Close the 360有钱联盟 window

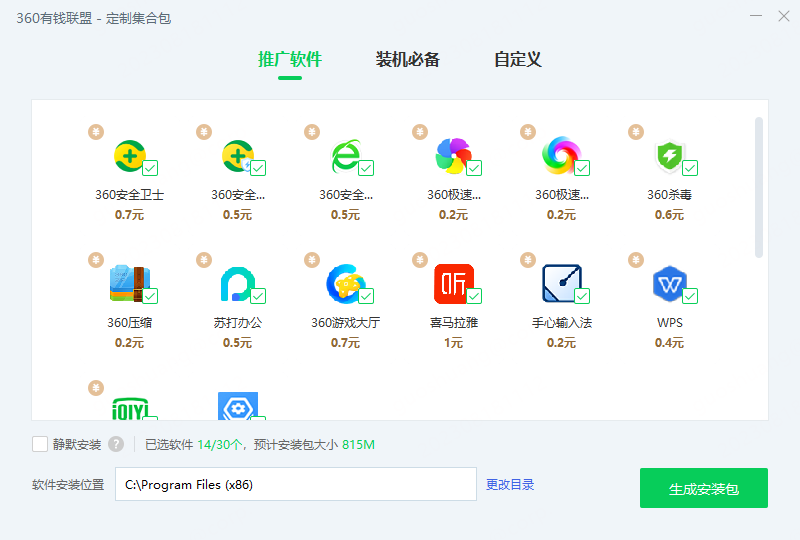784,16
